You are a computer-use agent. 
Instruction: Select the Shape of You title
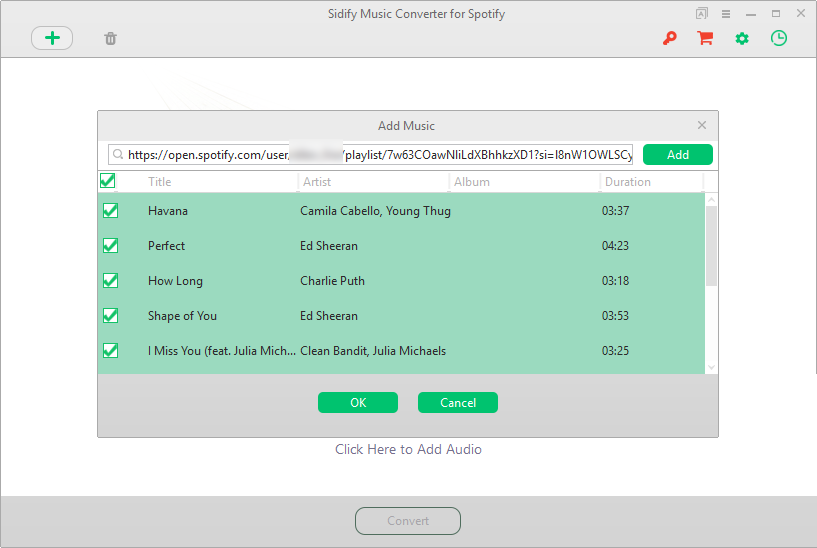coord(182,316)
